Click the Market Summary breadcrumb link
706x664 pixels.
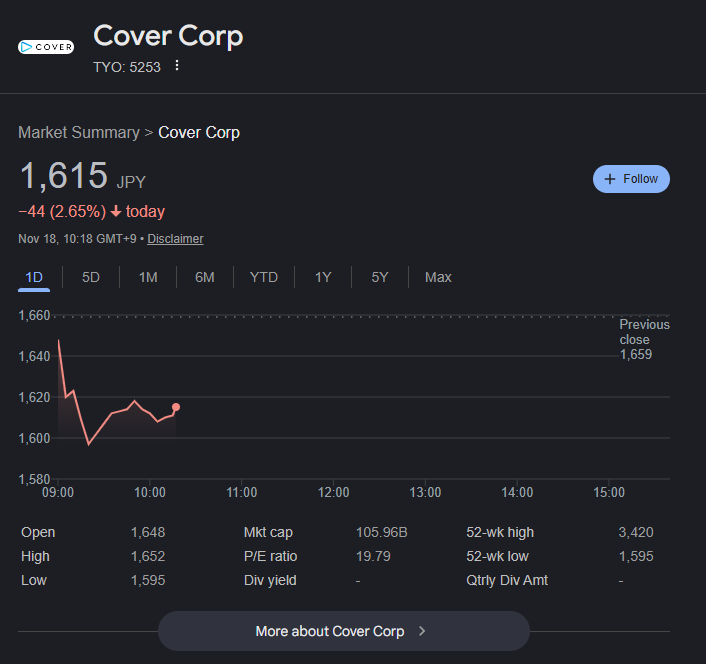78,132
